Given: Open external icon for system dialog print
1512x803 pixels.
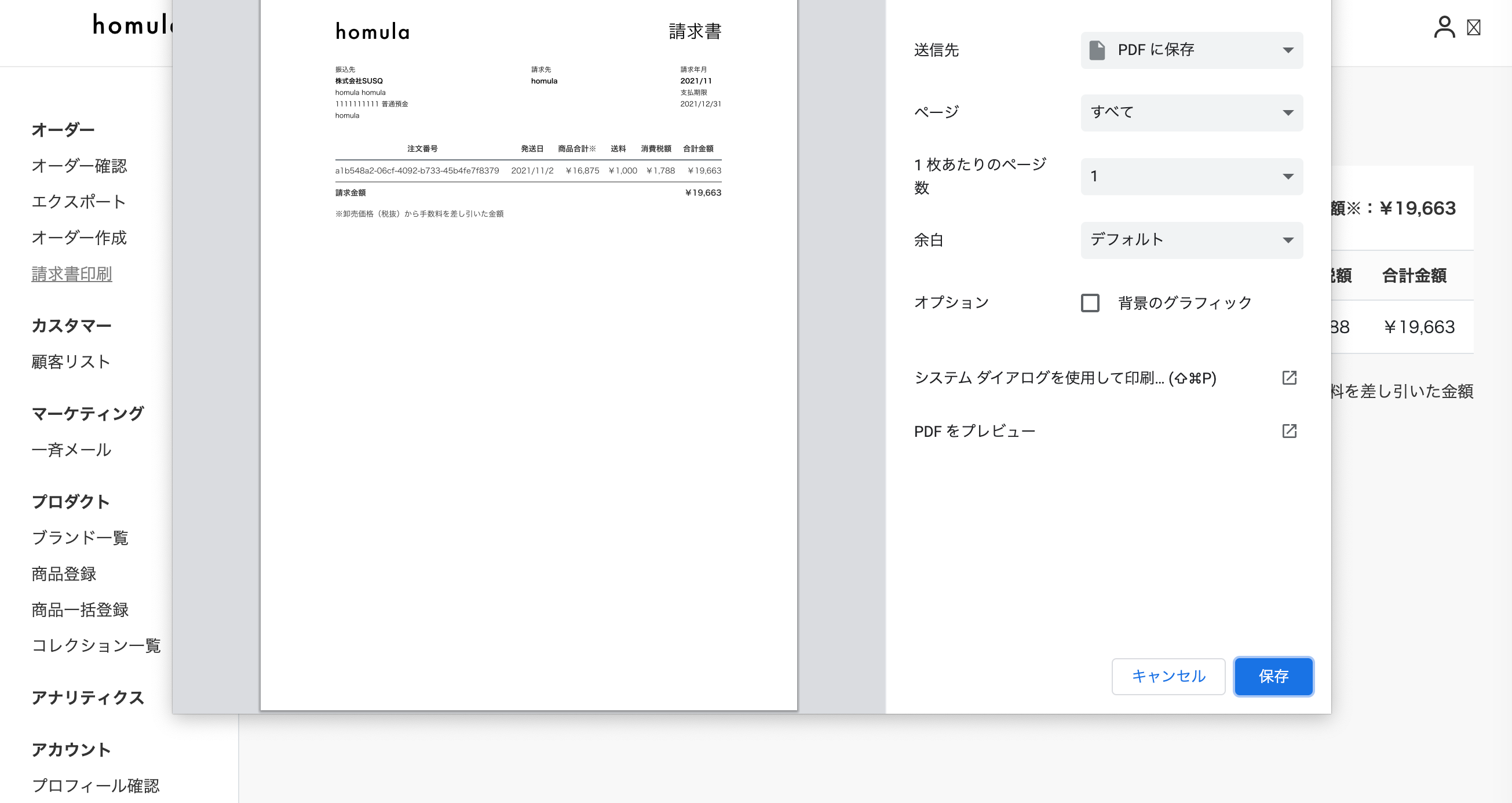Looking at the screenshot, I should (1289, 377).
